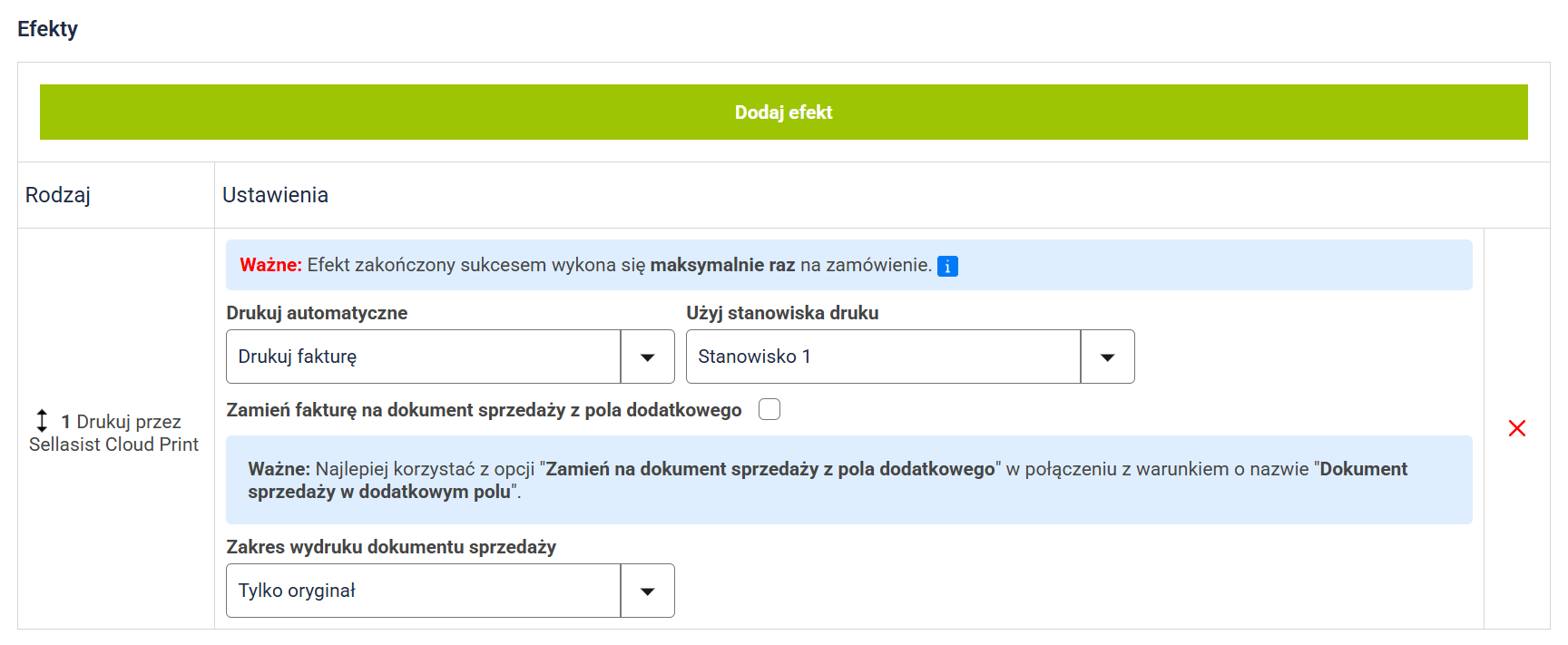
Task: Click the 'Dodaj efekt' green button
Action: click(x=783, y=112)
